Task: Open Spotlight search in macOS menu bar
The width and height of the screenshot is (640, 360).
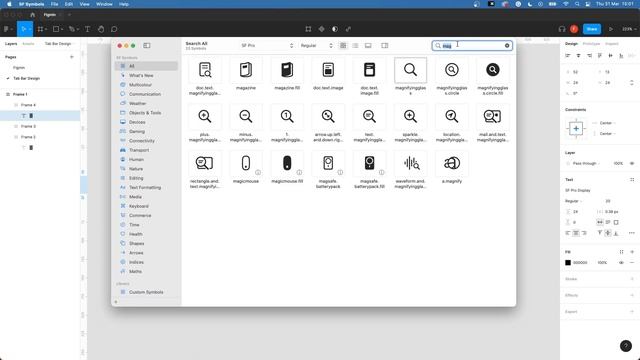Action: click(x=577, y=4)
